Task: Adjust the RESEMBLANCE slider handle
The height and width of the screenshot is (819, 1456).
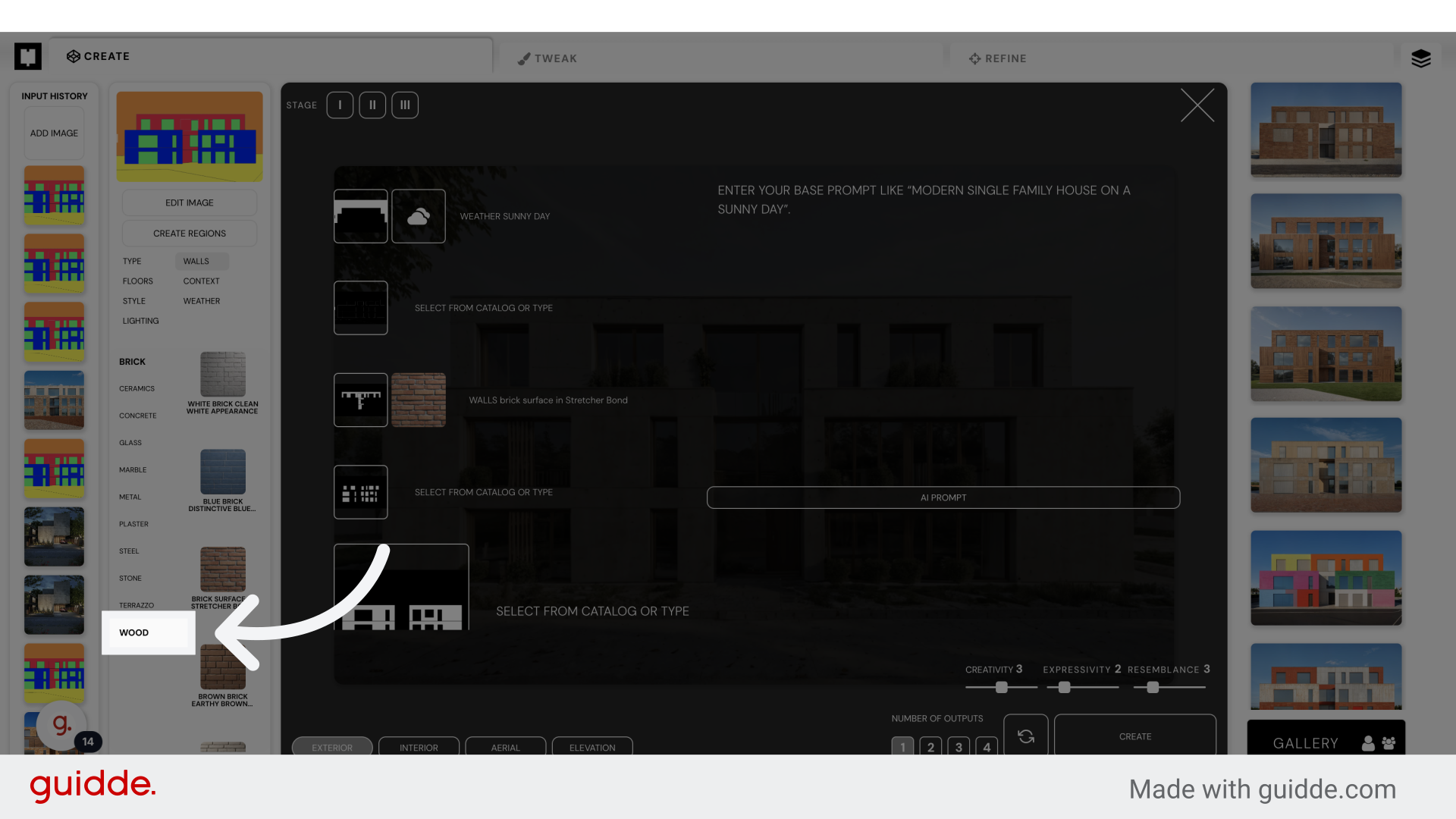Action: [1153, 687]
